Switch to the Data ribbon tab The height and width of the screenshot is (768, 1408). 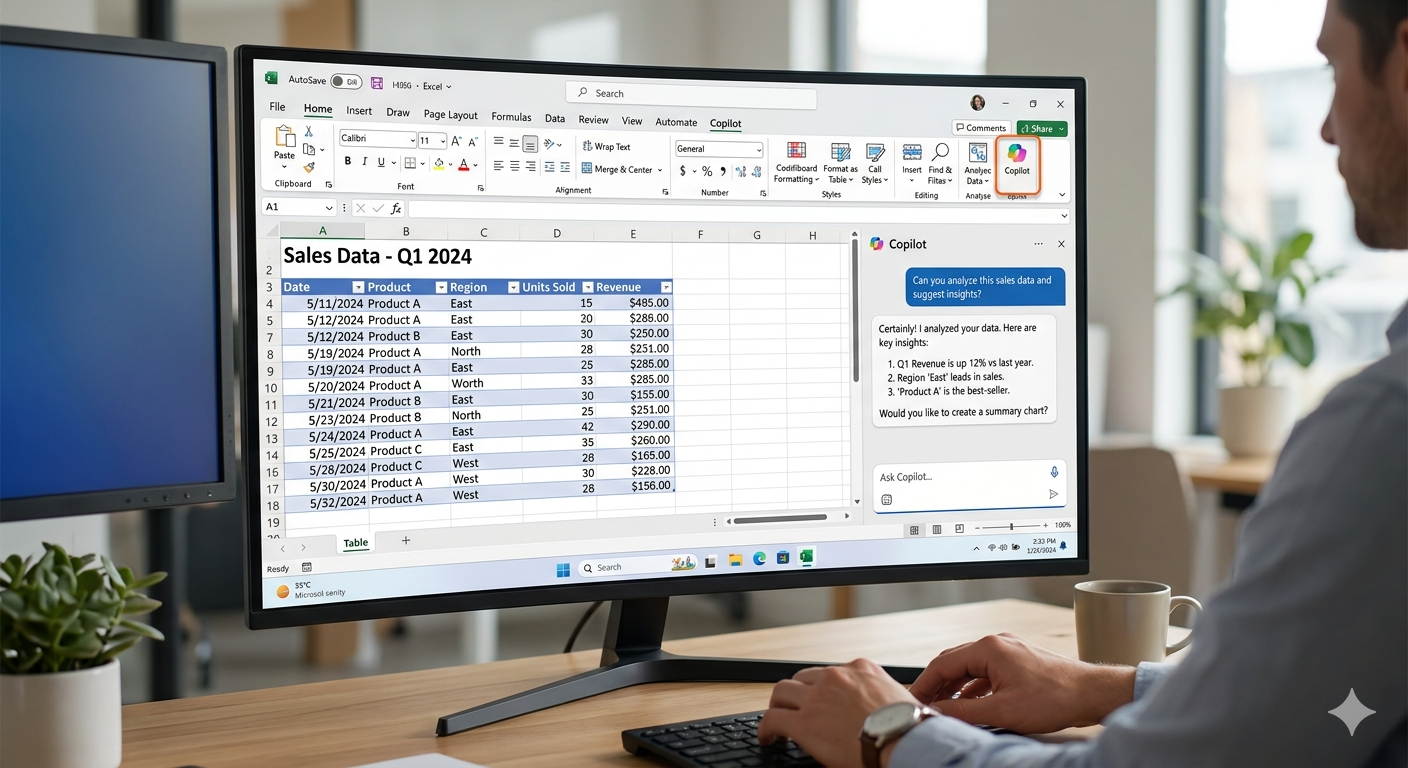coord(555,118)
